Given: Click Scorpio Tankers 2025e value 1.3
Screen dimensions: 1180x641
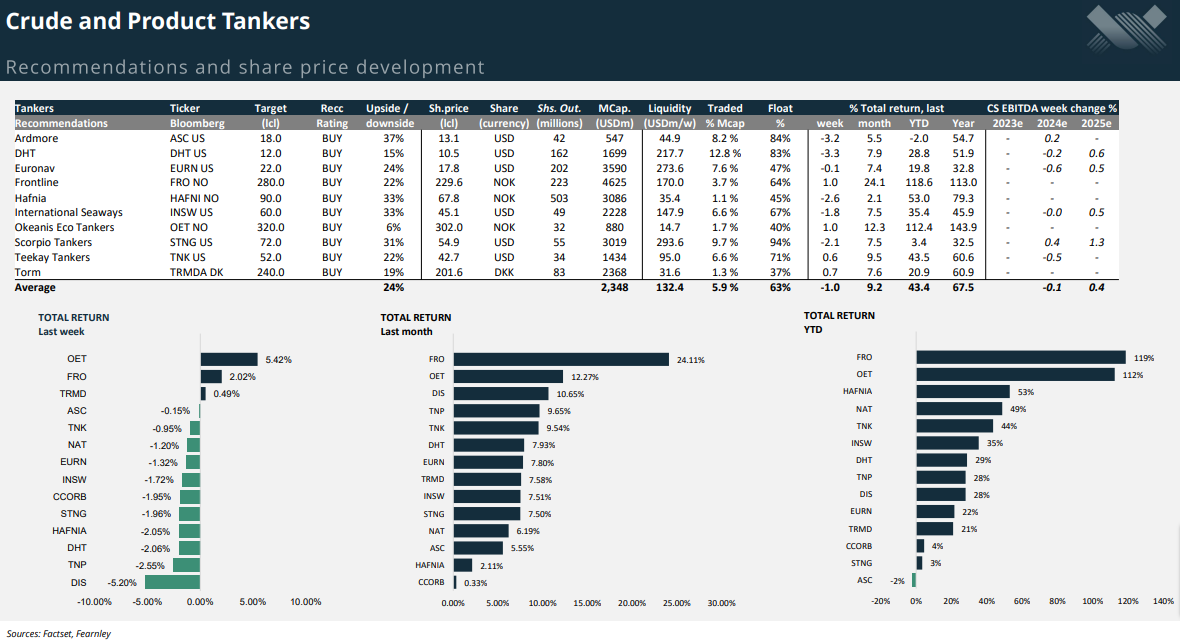Looking at the screenshot, I should pyautogui.click(x=1096, y=242).
